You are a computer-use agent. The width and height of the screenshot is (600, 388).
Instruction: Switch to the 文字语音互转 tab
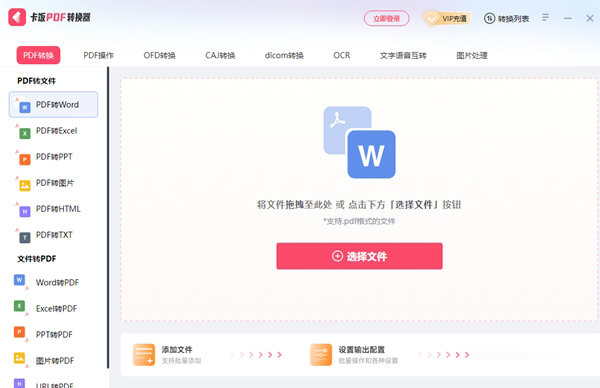pos(403,55)
